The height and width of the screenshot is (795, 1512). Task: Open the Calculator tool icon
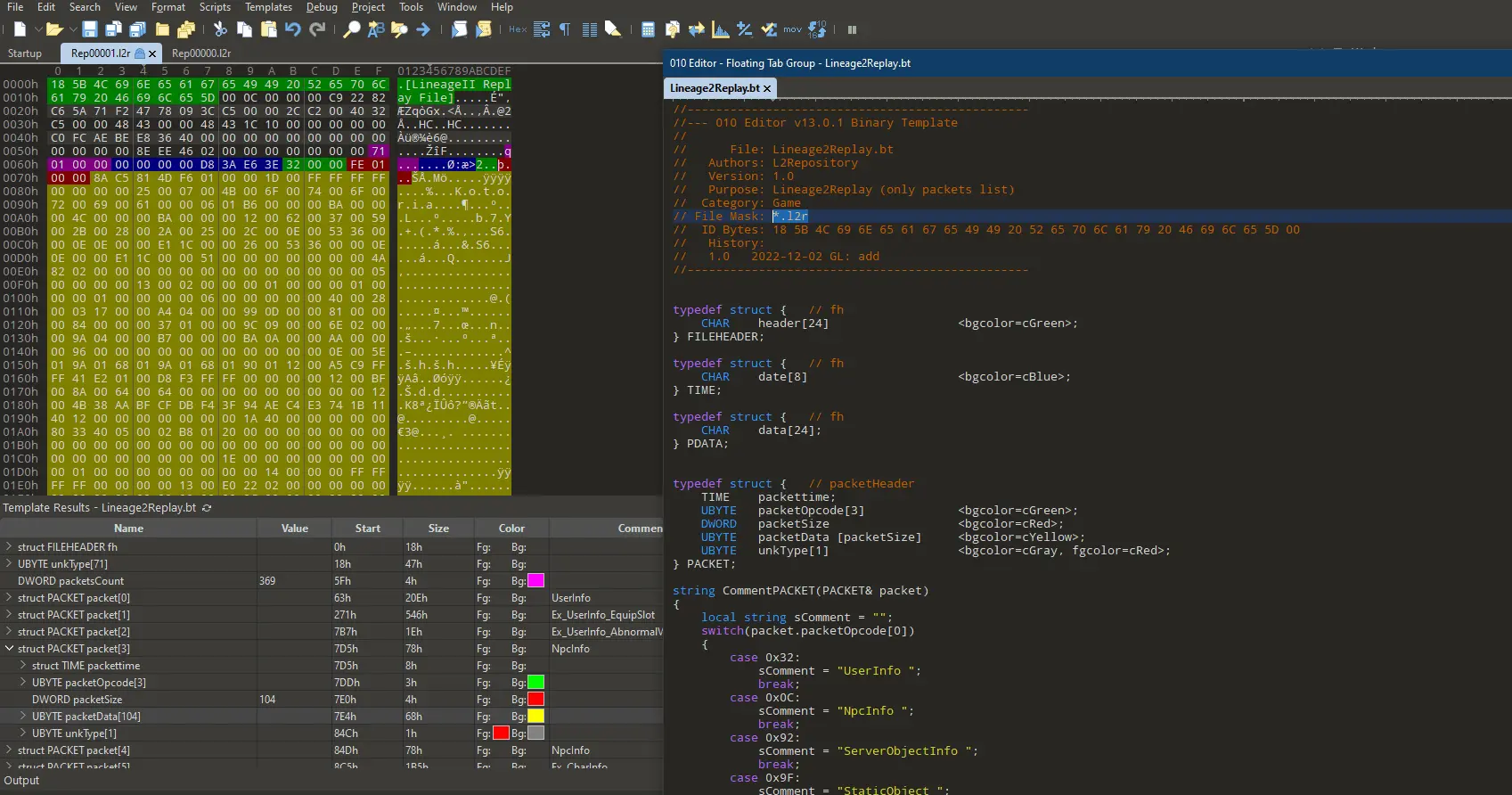click(x=648, y=29)
